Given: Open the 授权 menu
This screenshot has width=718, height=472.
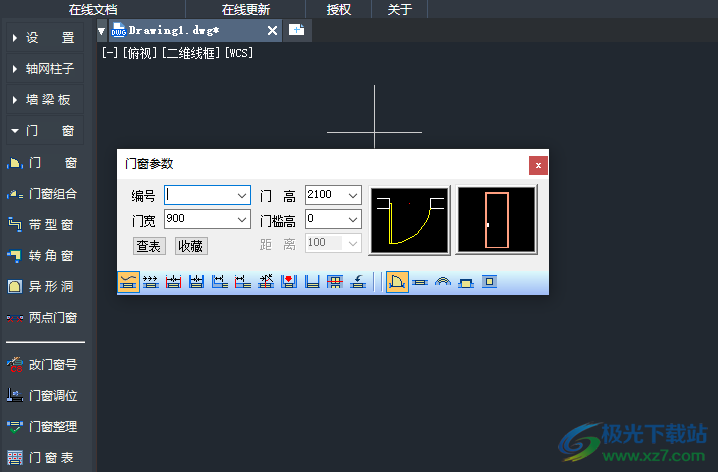Looking at the screenshot, I should (x=339, y=9).
